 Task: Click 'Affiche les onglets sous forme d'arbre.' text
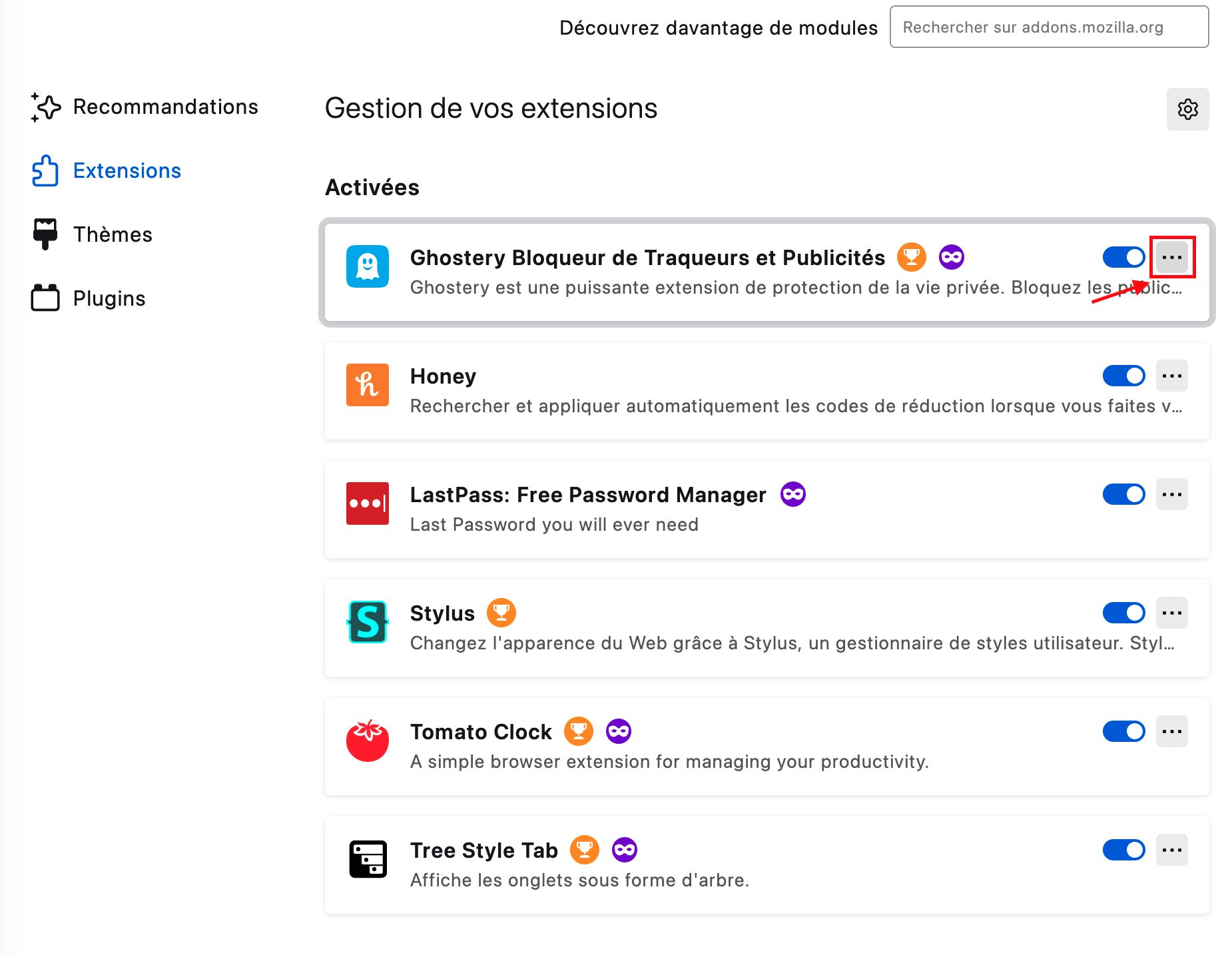pyautogui.click(x=579, y=880)
